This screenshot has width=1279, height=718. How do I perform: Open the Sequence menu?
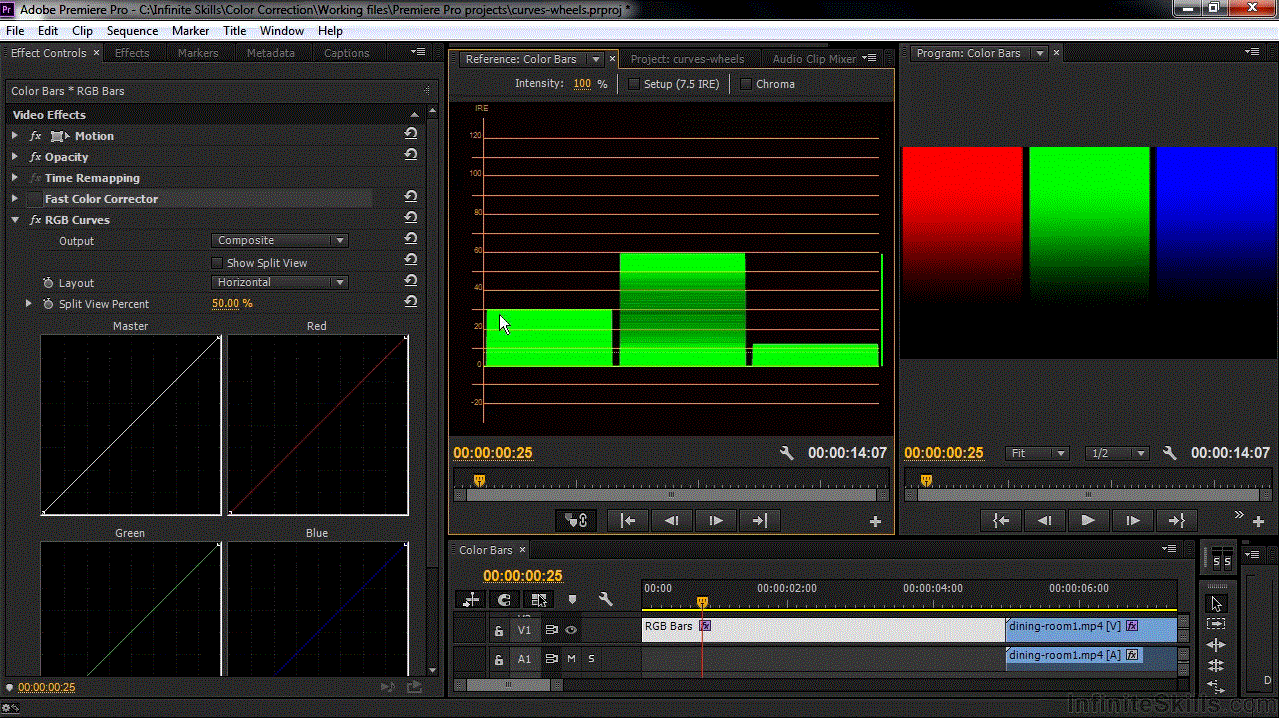pyautogui.click(x=133, y=31)
